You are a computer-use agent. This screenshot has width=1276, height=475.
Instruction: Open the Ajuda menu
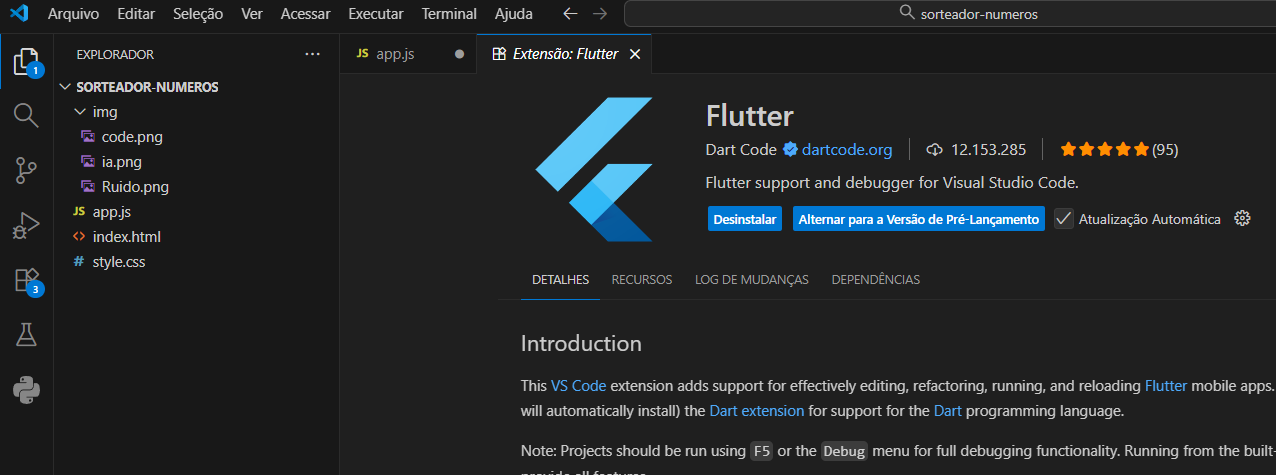514,14
